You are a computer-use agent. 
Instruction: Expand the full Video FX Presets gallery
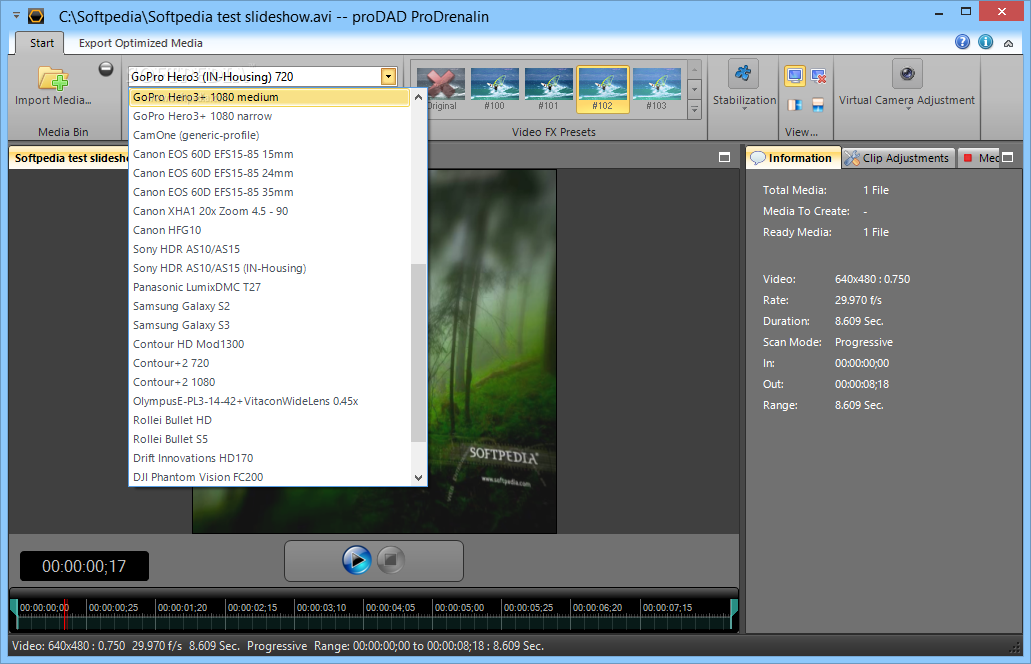coord(694,110)
